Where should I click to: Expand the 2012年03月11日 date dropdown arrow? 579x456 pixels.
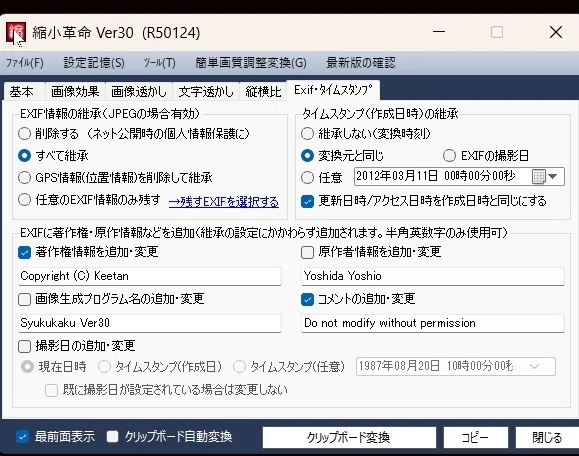click(553, 176)
